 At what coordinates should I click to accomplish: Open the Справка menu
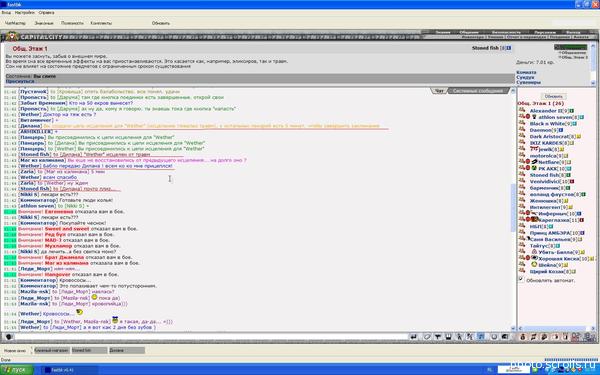pyautogui.click(x=46, y=13)
